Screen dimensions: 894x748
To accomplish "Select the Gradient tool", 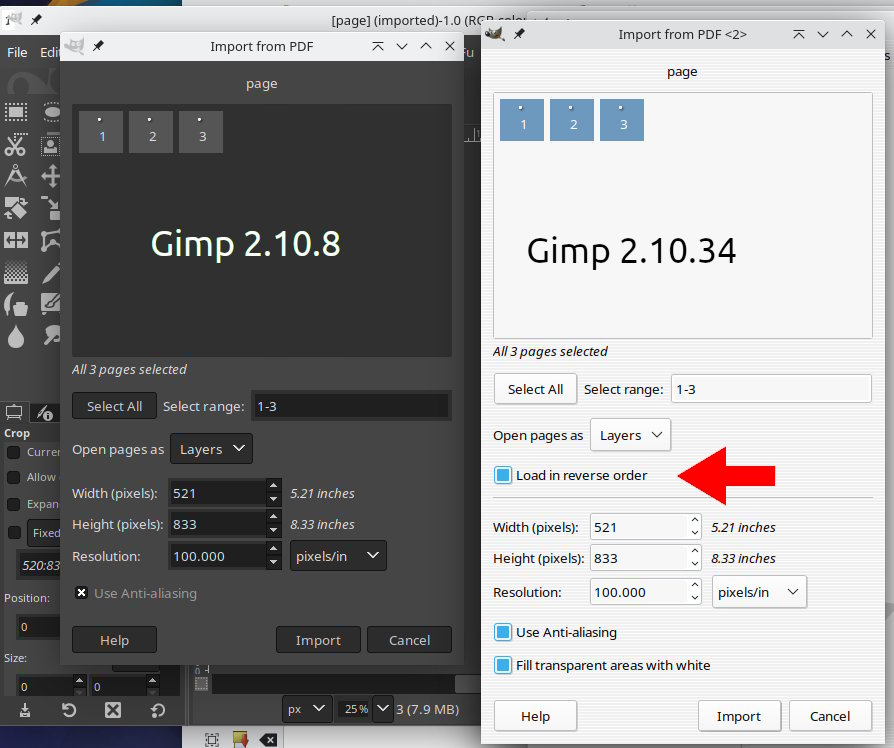I will (15, 273).
